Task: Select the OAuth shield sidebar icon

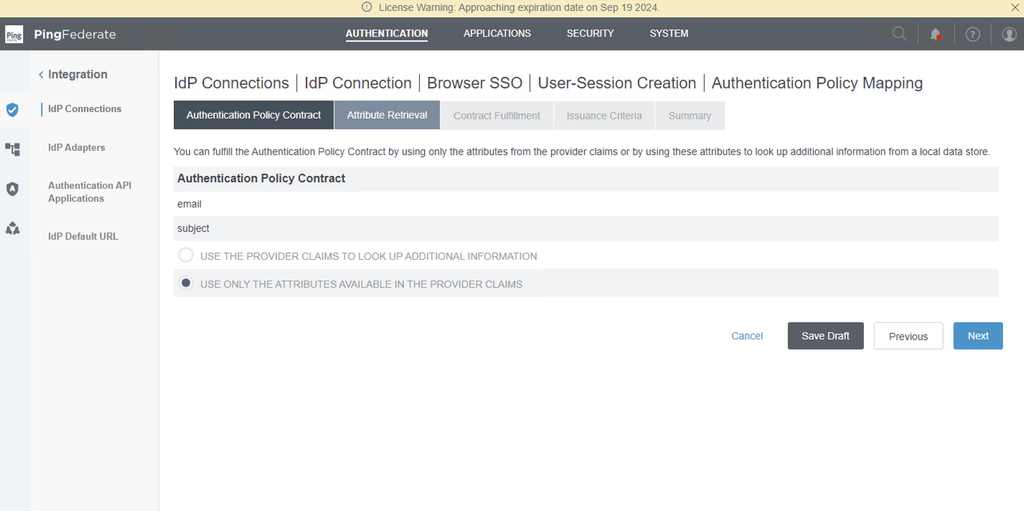Action: (12, 189)
